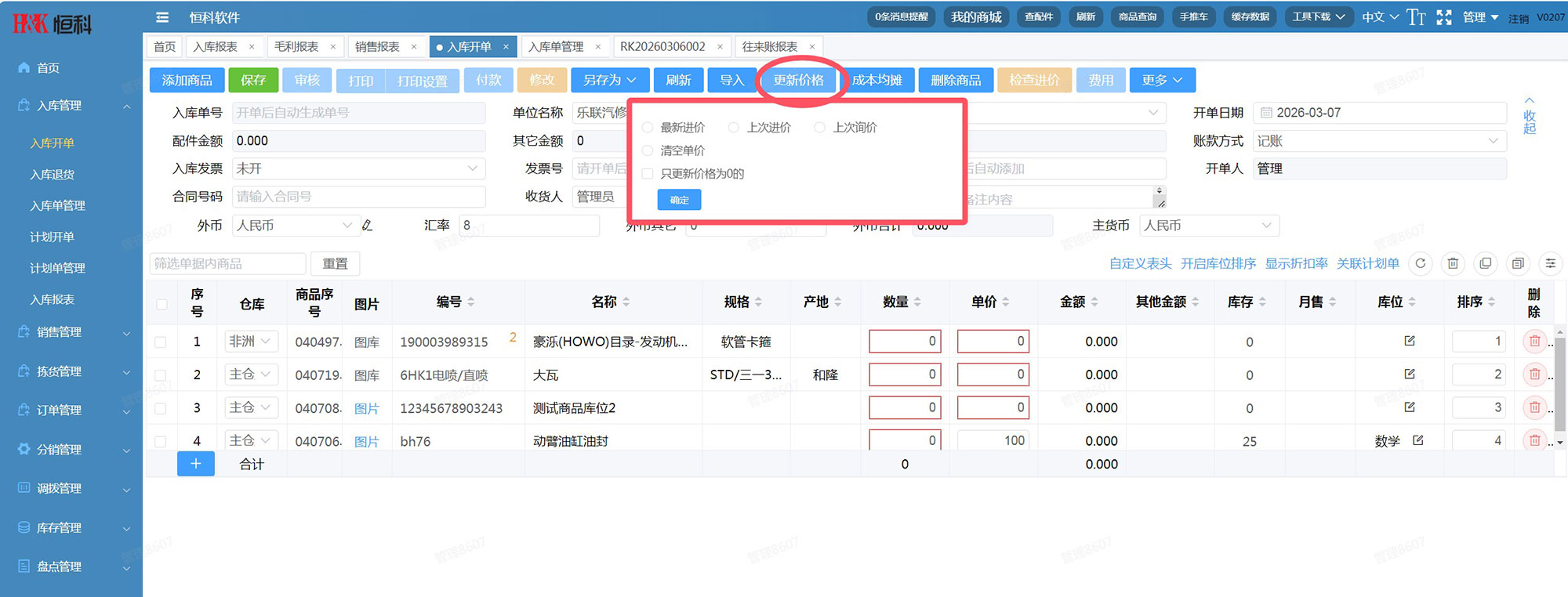Open the 另存为 dropdown button
Screen dimensions: 1568x597
[609, 80]
